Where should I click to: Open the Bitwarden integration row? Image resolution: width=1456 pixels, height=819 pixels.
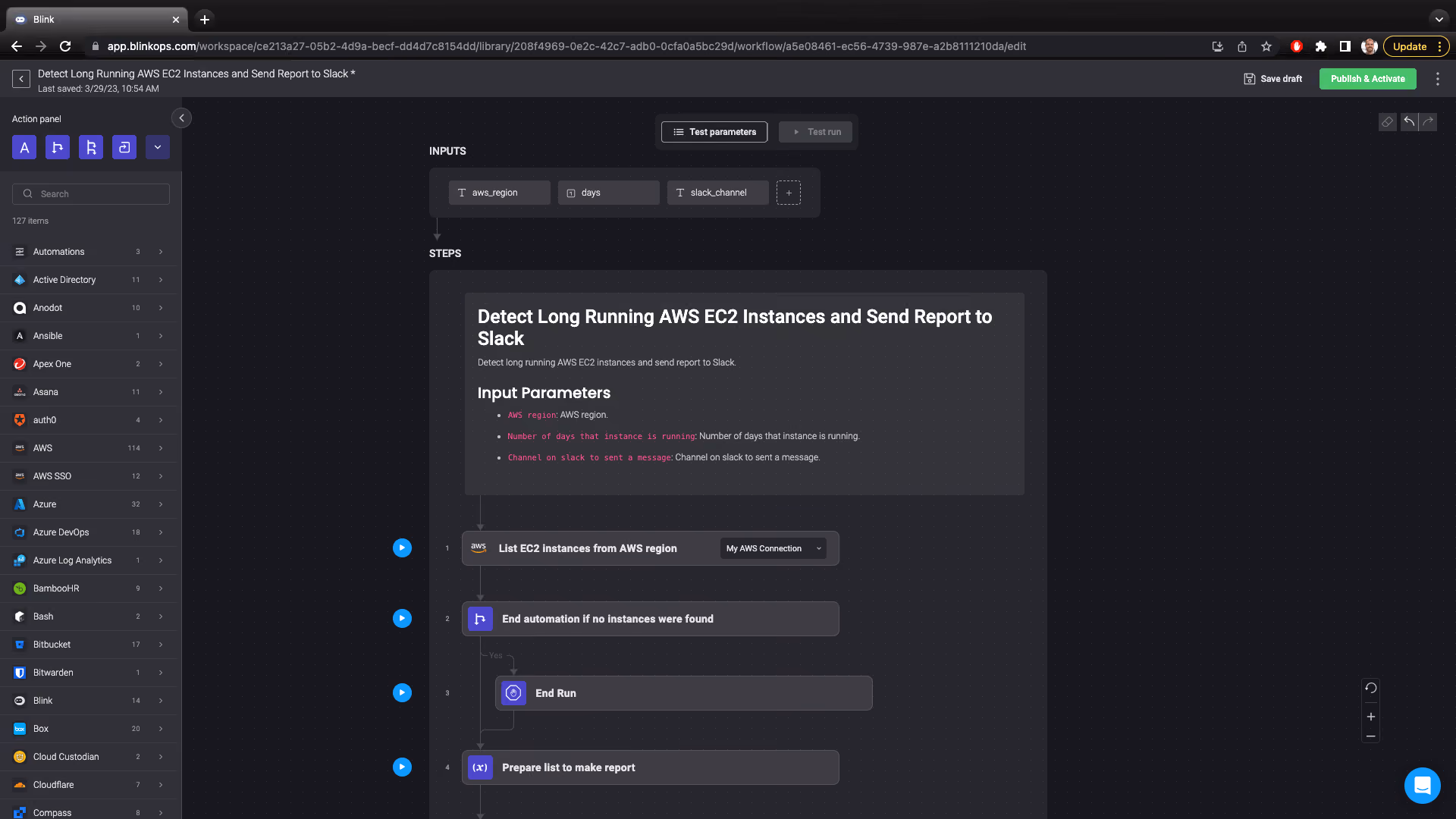[x=89, y=673]
